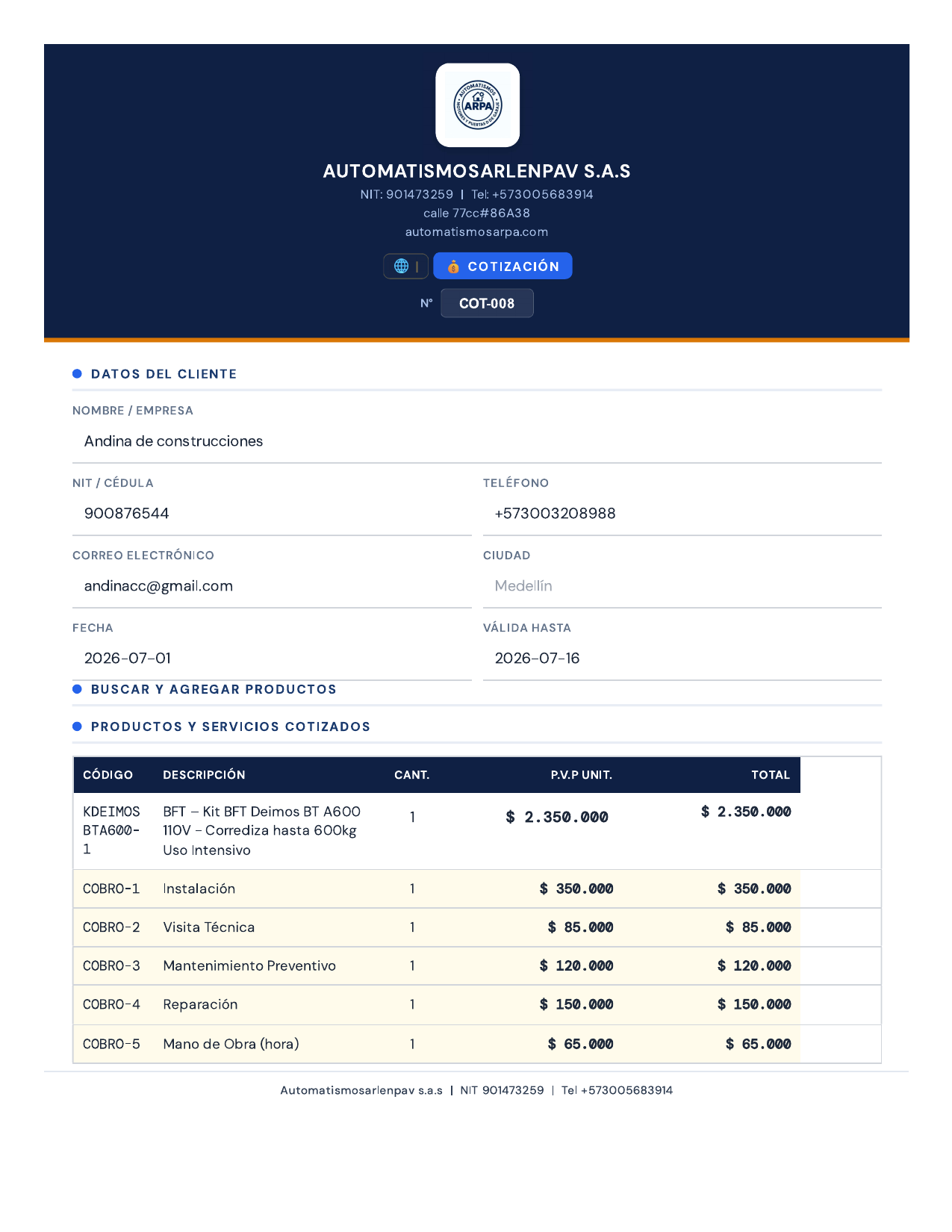
Task: Select the COTIZACIÓN document type button
Action: pos(503,266)
